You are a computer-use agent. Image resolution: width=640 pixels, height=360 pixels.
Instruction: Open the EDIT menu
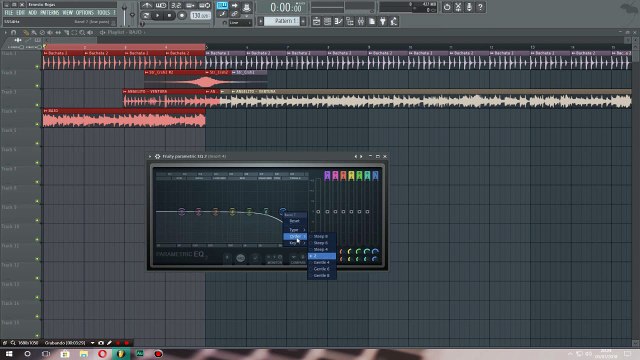tap(20, 13)
